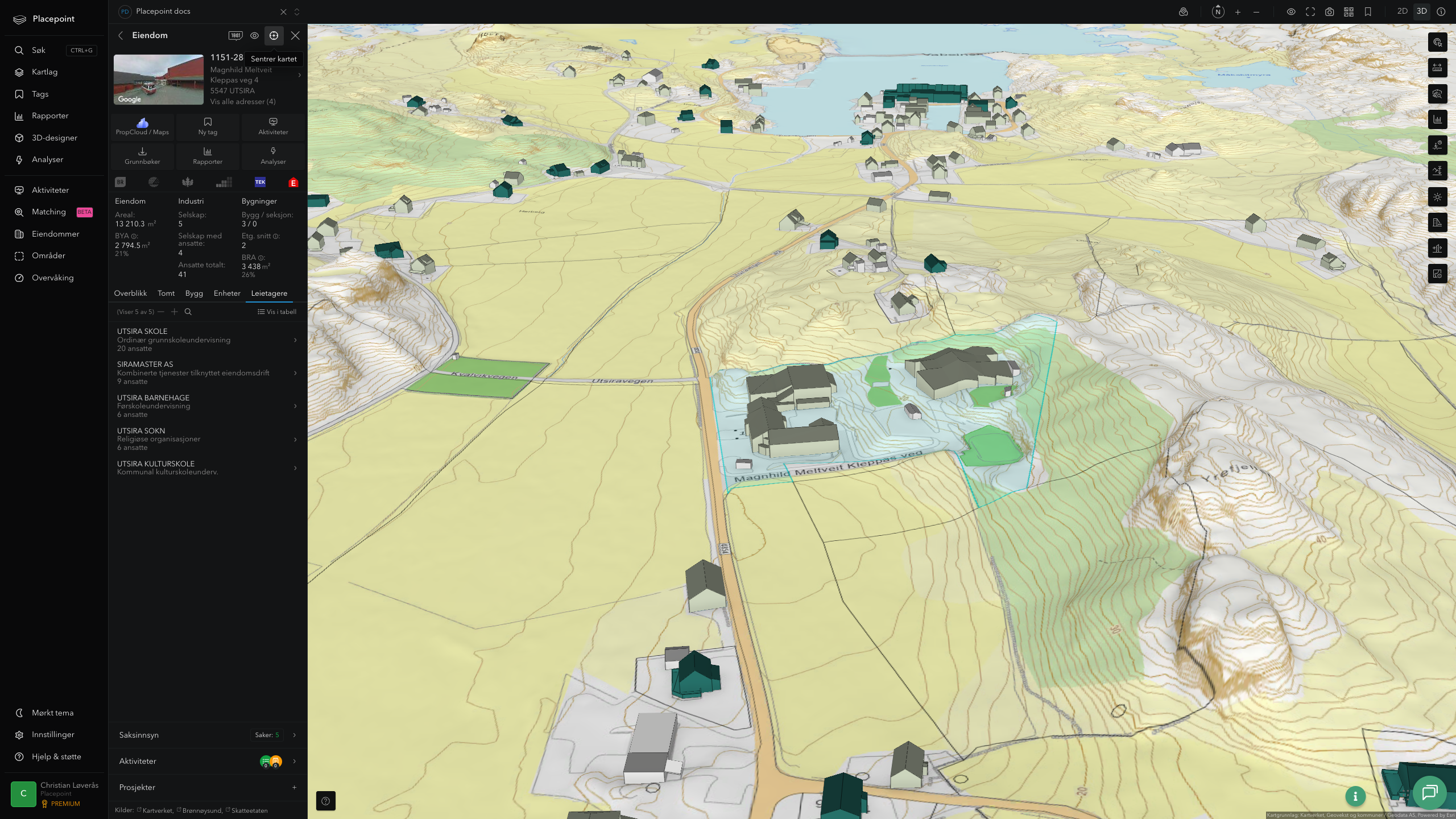Click the Vis alle adresser (4) link
Image resolution: width=1456 pixels, height=819 pixels.
[x=243, y=102]
